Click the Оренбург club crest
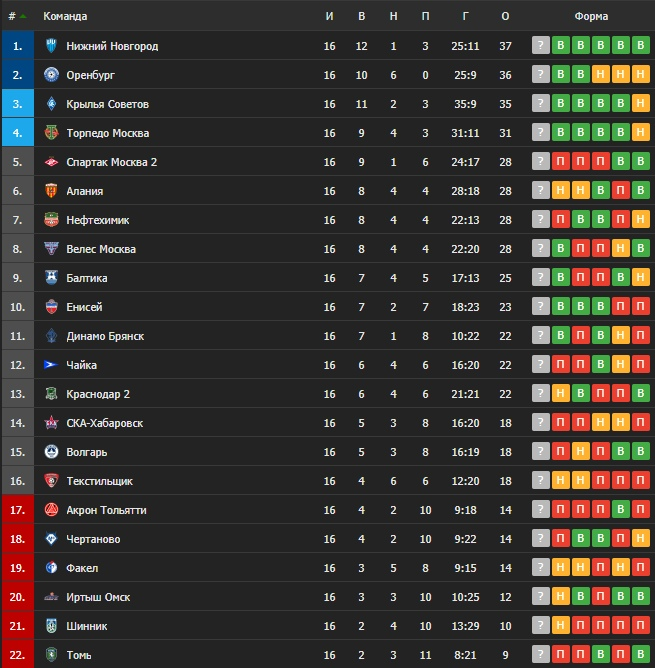This screenshot has width=655, height=668. (52, 75)
